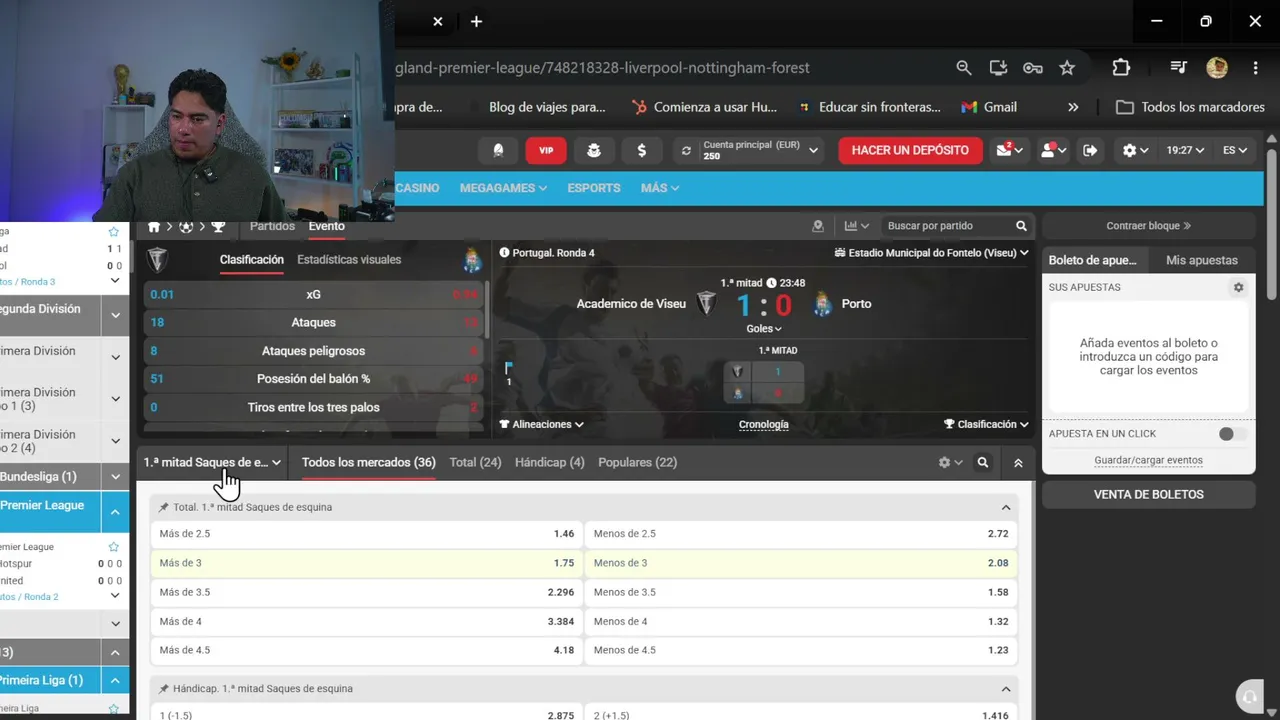Open the red VIP badge
The width and height of the screenshot is (1280, 720).
(546, 150)
